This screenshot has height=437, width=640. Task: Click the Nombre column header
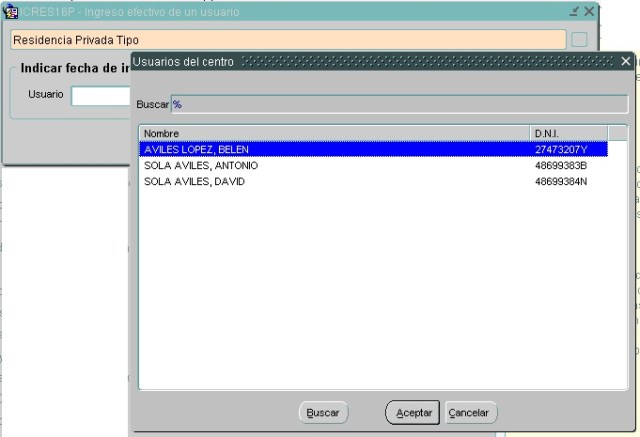coord(334,132)
